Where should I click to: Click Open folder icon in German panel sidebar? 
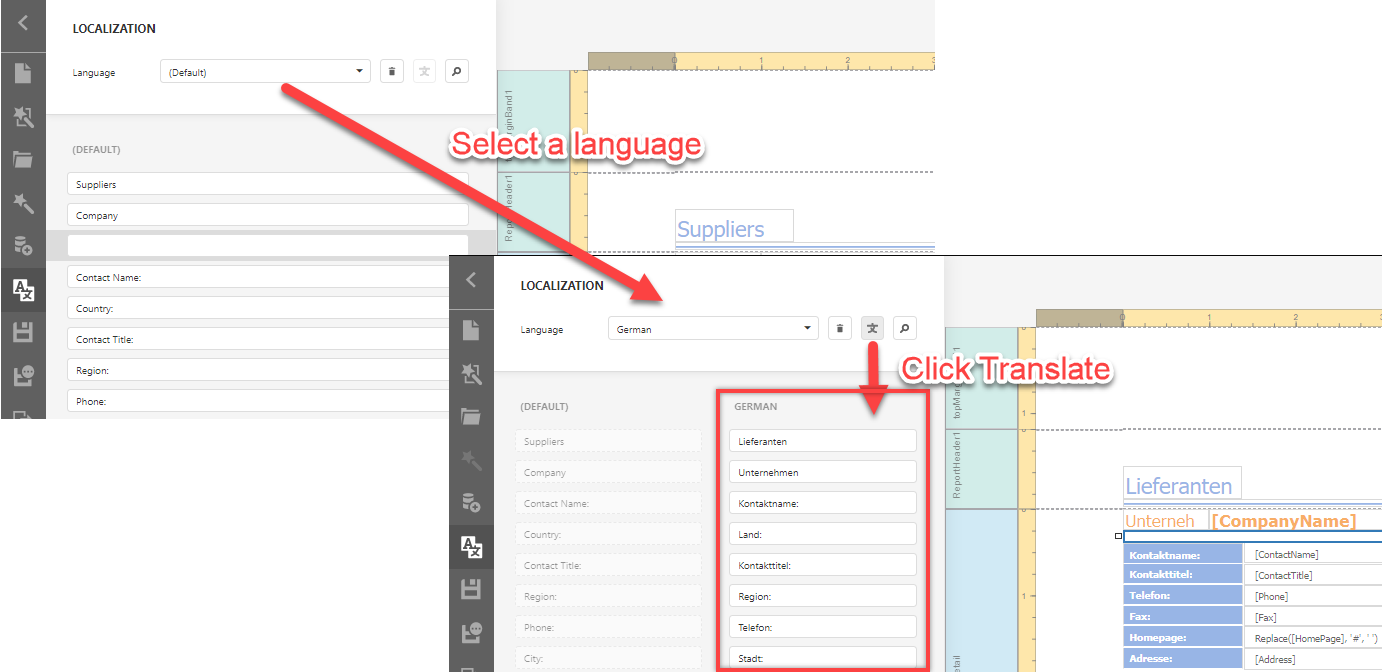pyautogui.click(x=471, y=416)
